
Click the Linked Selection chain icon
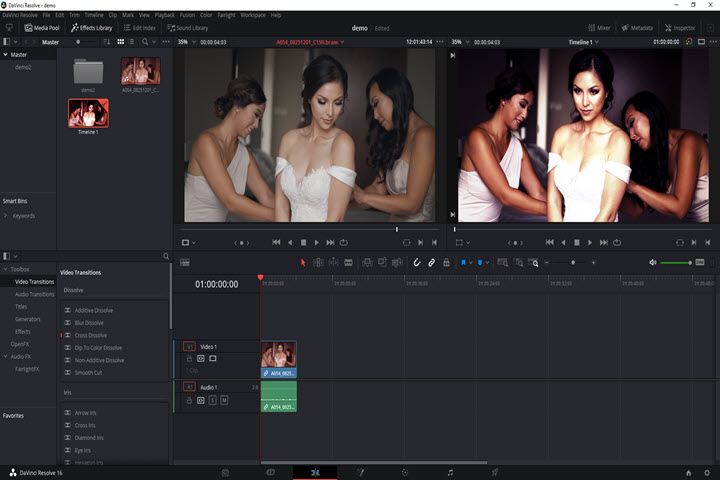click(x=432, y=262)
